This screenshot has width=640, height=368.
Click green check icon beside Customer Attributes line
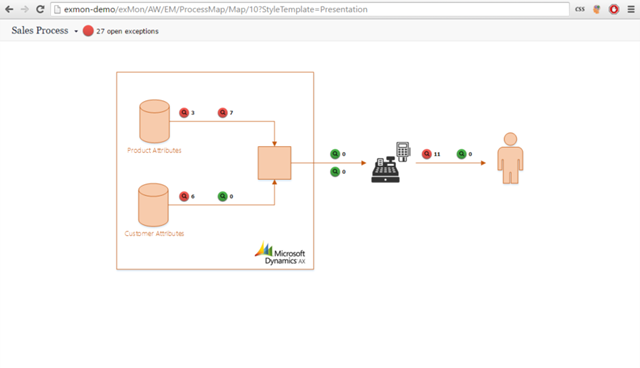point(222,196)
